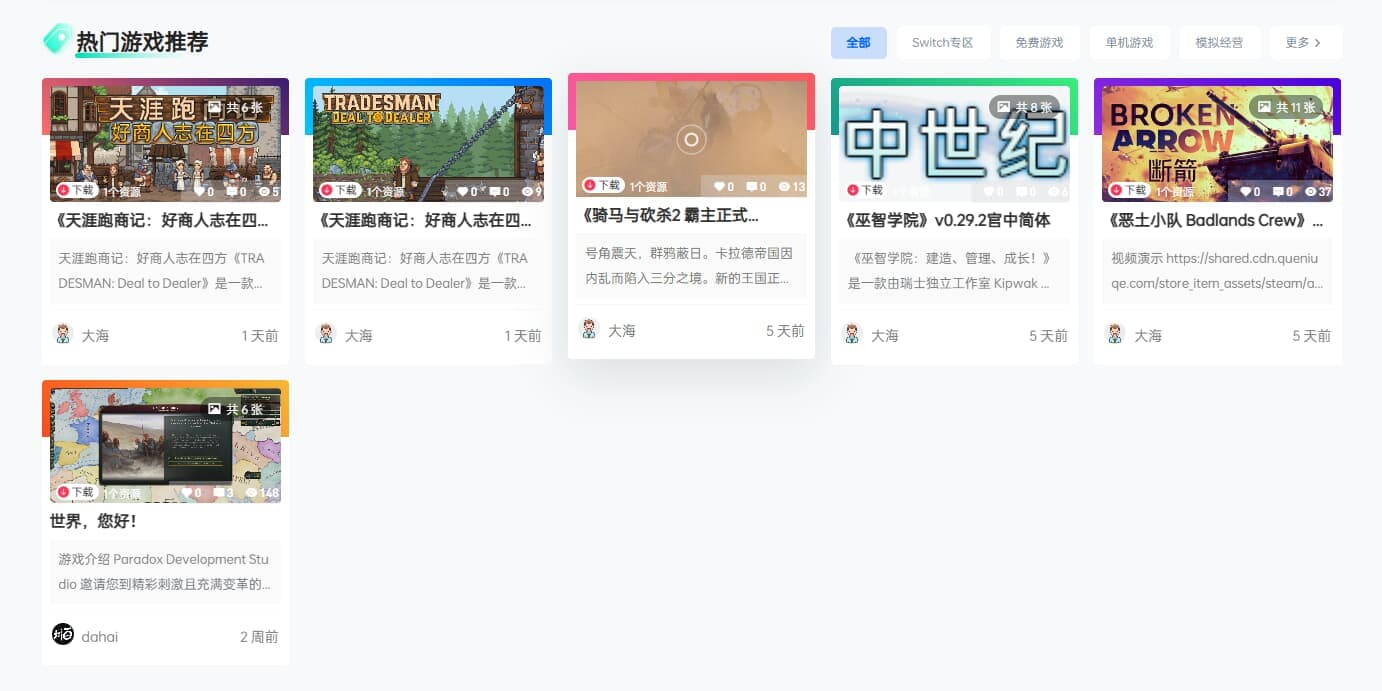
Task: Click description starting 游戏介绍 Paradox Development
Action: [x=165, y=571]
